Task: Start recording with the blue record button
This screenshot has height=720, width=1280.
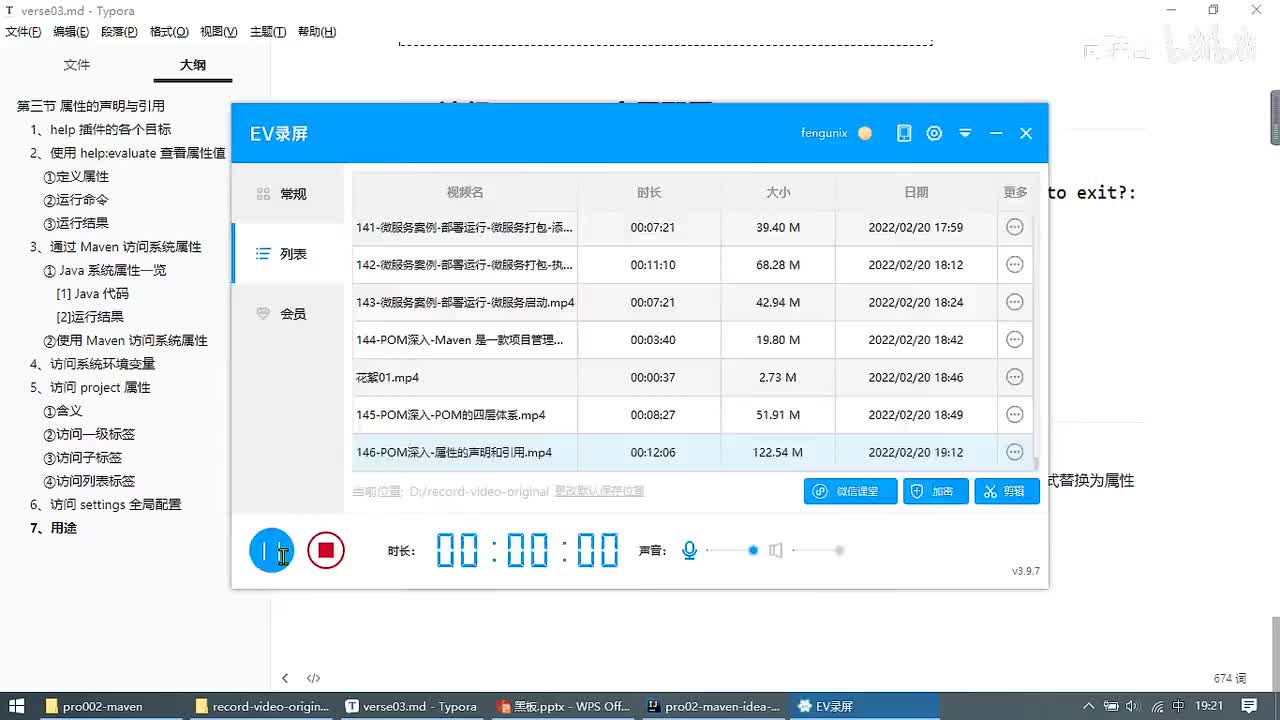Action: tap(271, 550)
